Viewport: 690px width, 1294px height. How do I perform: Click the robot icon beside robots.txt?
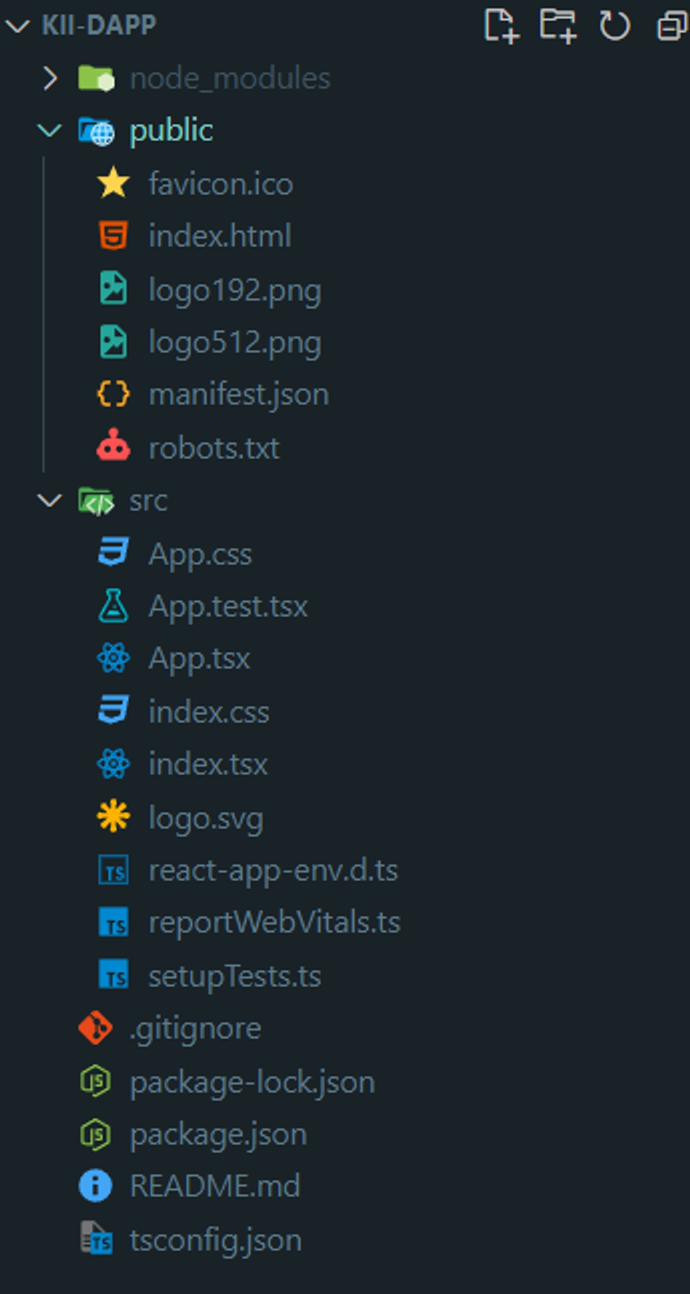click(113, 447)
